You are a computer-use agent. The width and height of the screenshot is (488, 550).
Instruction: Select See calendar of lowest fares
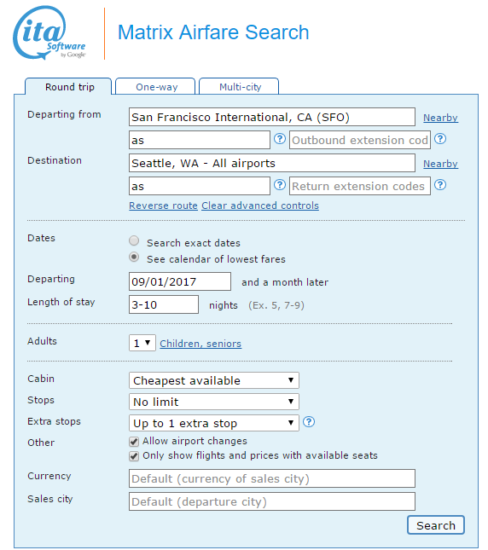[134, 257]
